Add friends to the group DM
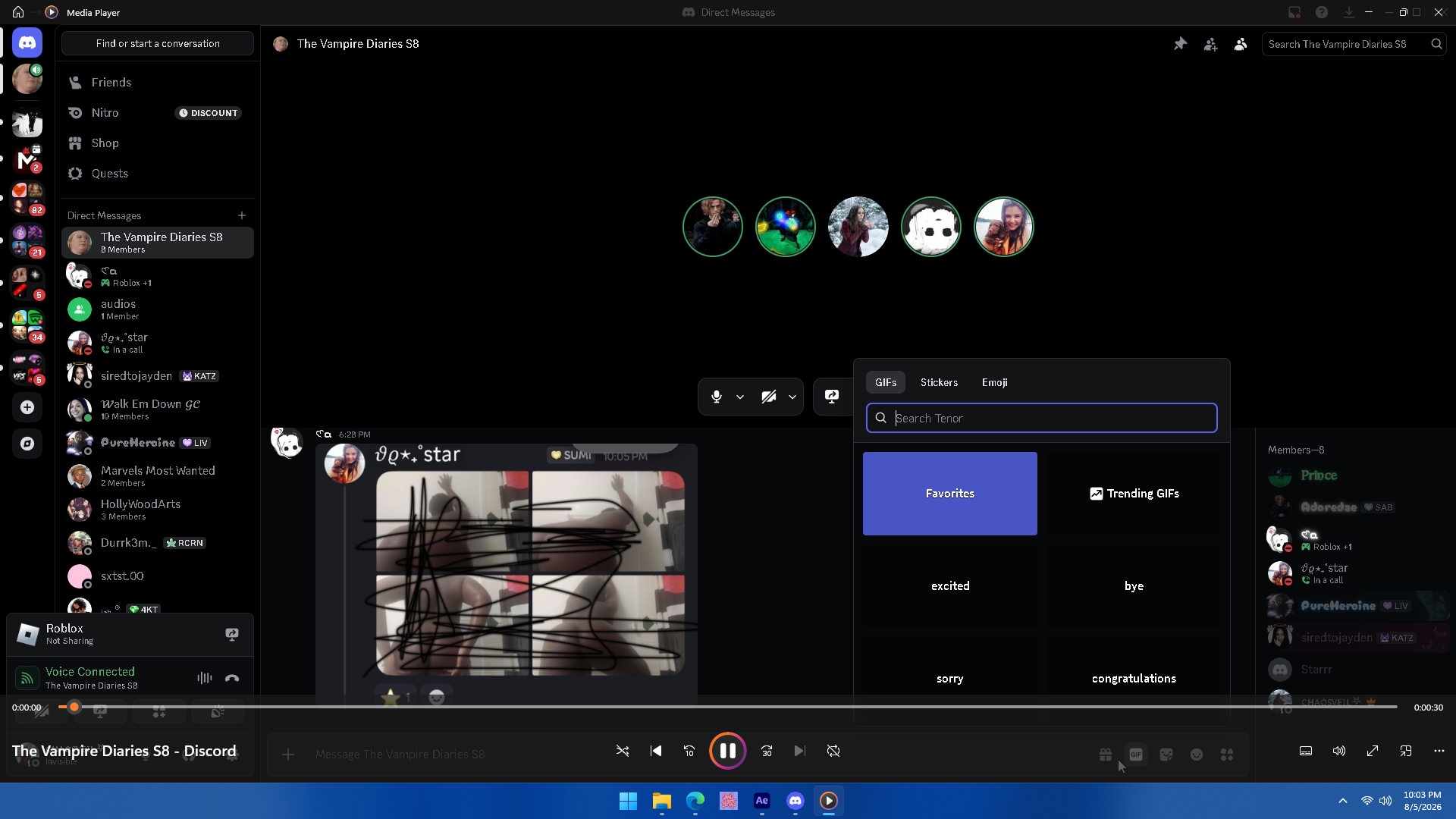Screen dimensions: 1456x819 [x=1210, y=44]
